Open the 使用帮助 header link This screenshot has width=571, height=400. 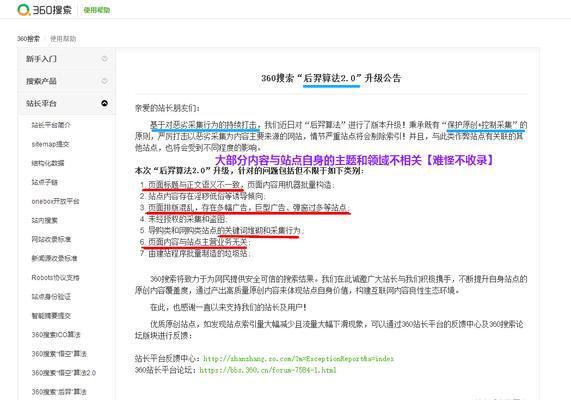click(97, 10)
